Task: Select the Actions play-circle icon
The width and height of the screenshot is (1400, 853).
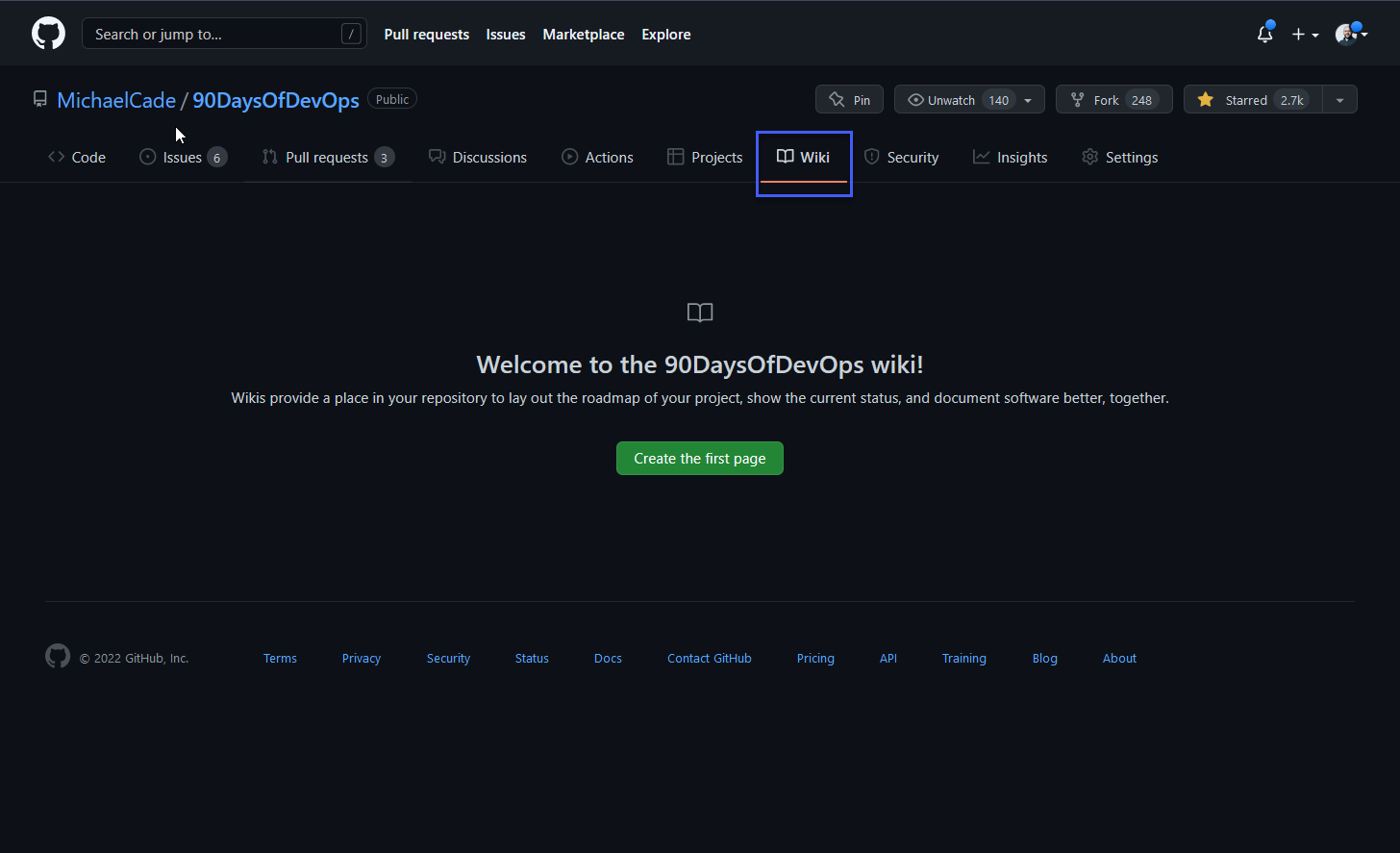Action: 568,156
